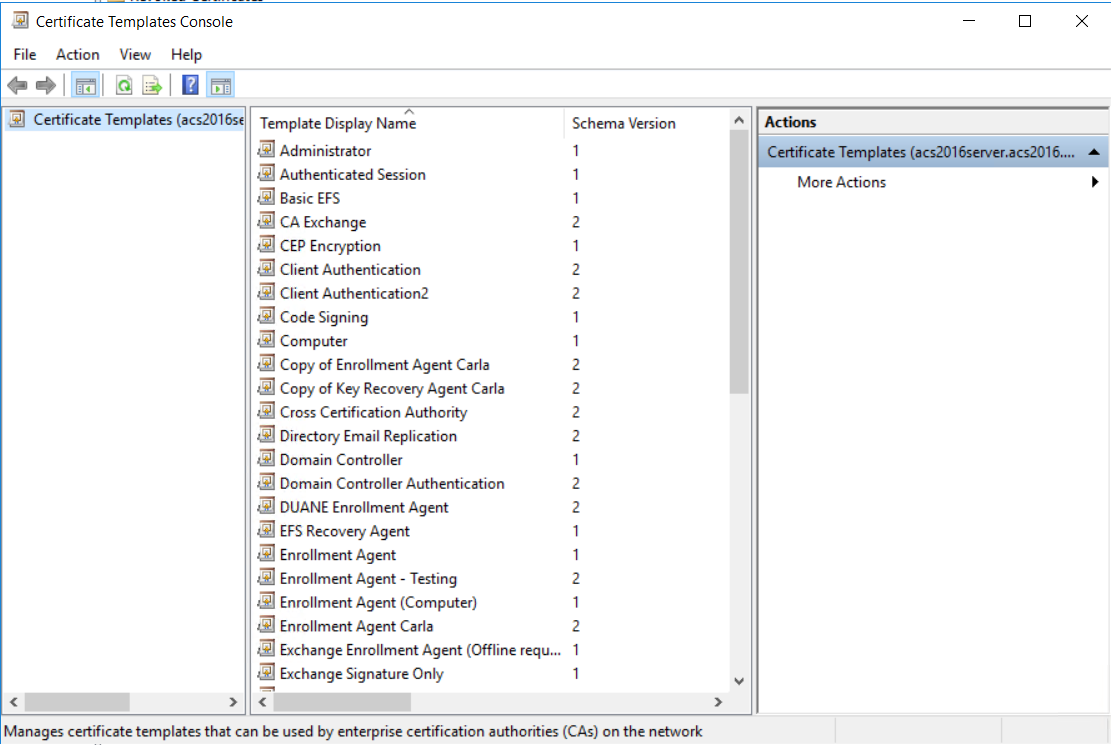Click the Show/Hide Console Tree toolbar icon
This screenshot has width=1111, height=745.
(x=85, y=85)
